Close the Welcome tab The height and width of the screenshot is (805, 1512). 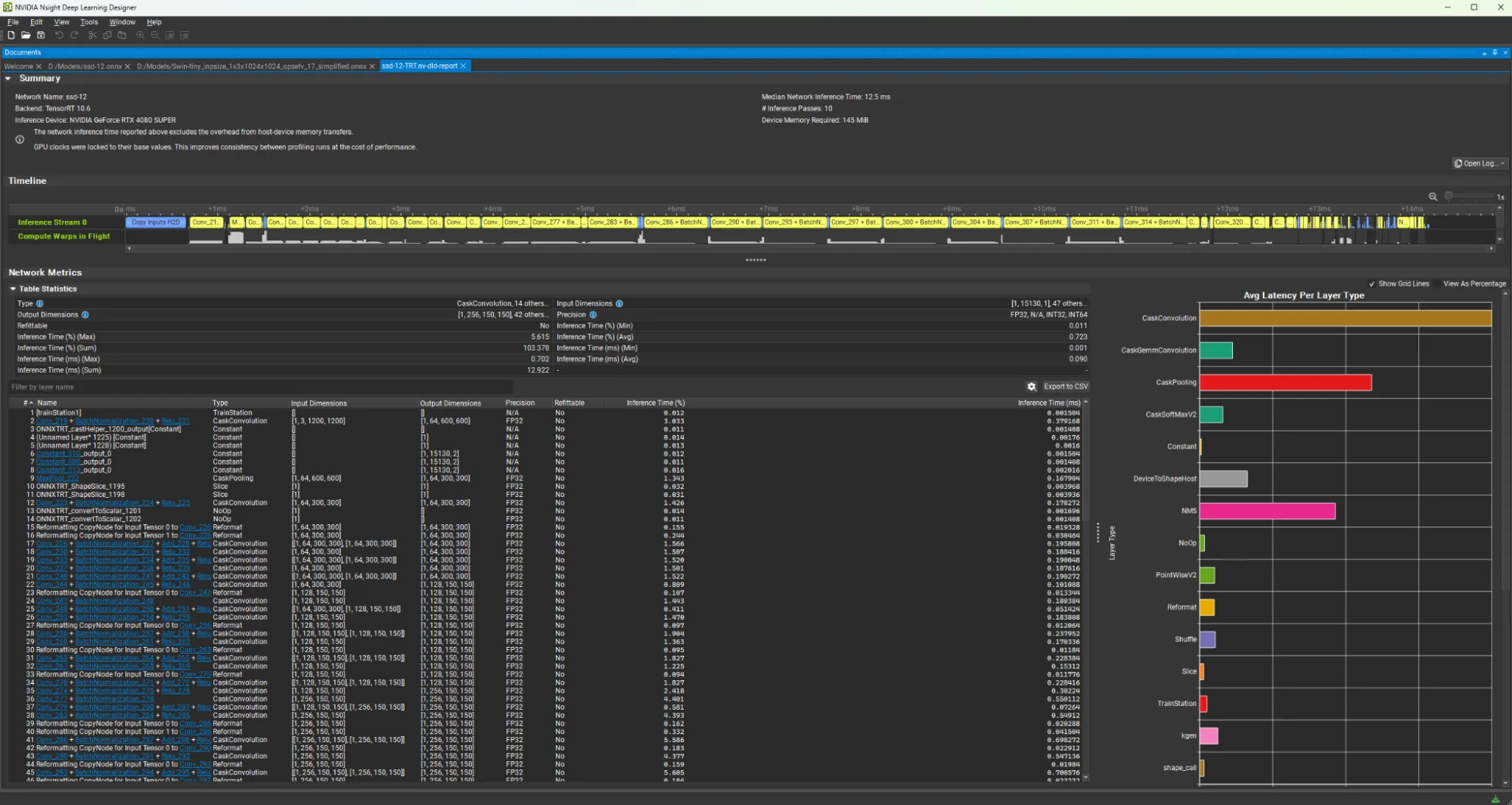(x=39, y=67)
